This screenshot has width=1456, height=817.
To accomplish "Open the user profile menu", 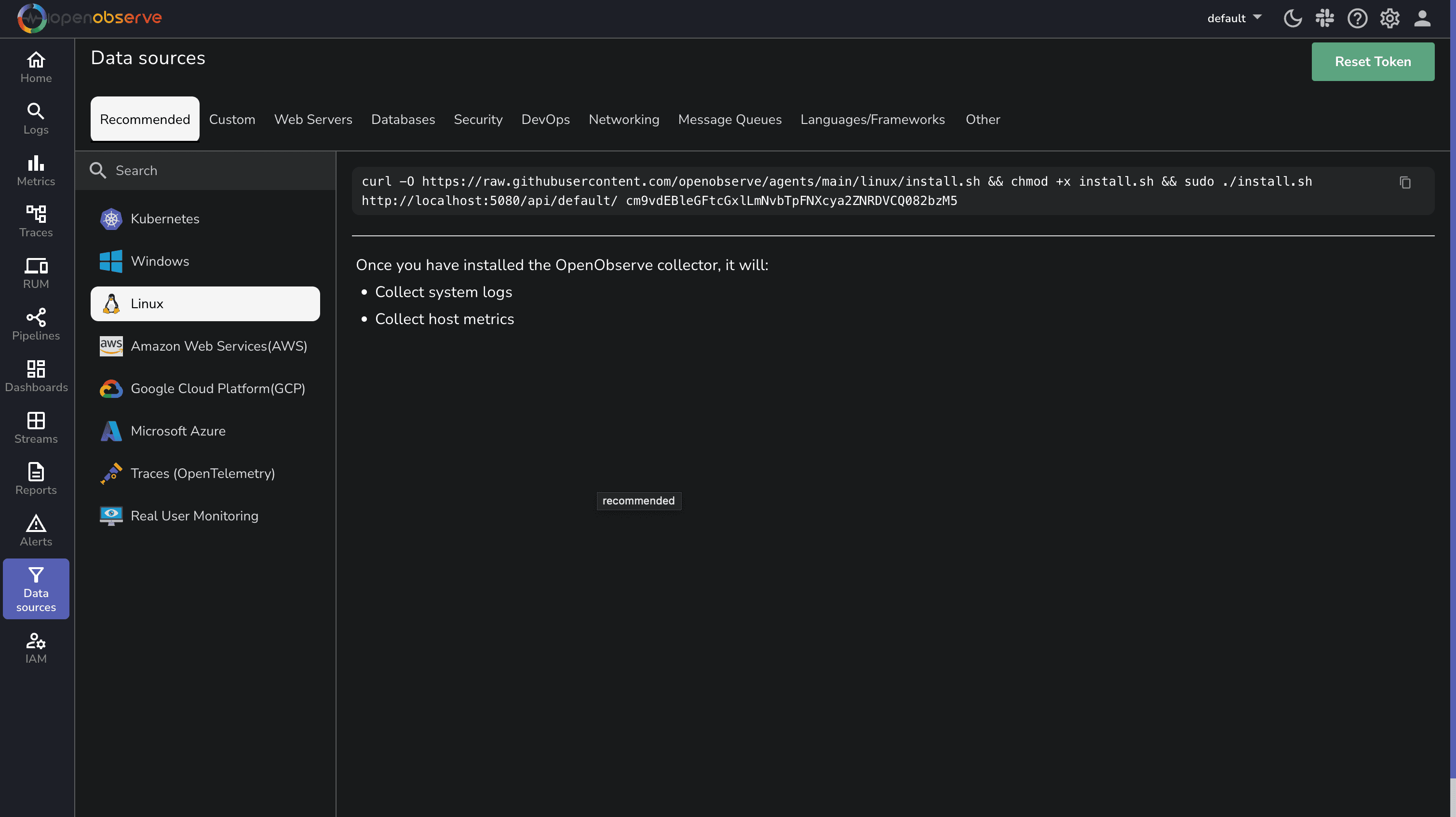I will [x=1422, y=18].
